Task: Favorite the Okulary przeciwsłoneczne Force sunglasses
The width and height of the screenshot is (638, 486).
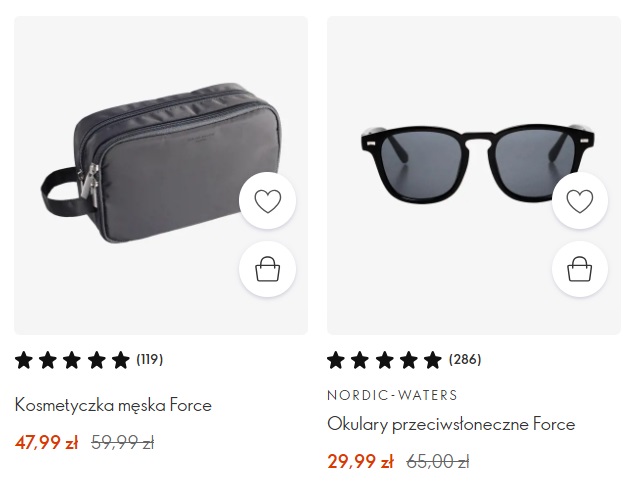Action: [x=580, y=201]
